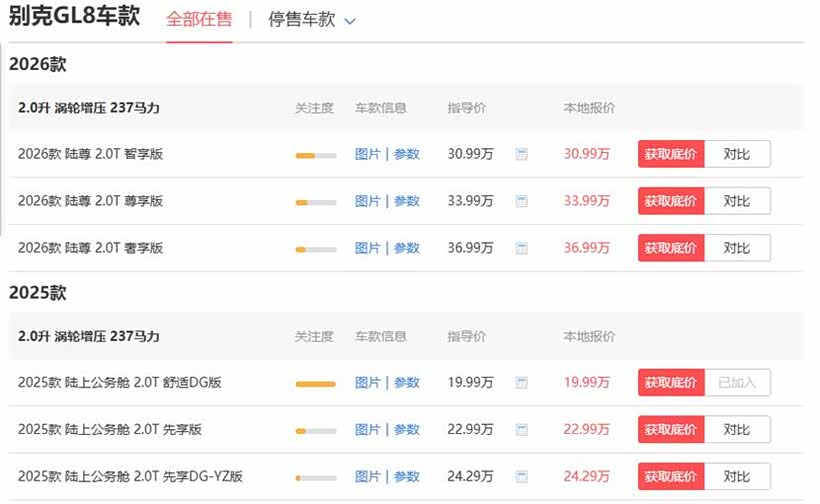Open 2026款 陆尊 2.0T 奢享版 model name
Image resolution: width=820 pixels, height=504 pixels.
(x=90, y=248)
